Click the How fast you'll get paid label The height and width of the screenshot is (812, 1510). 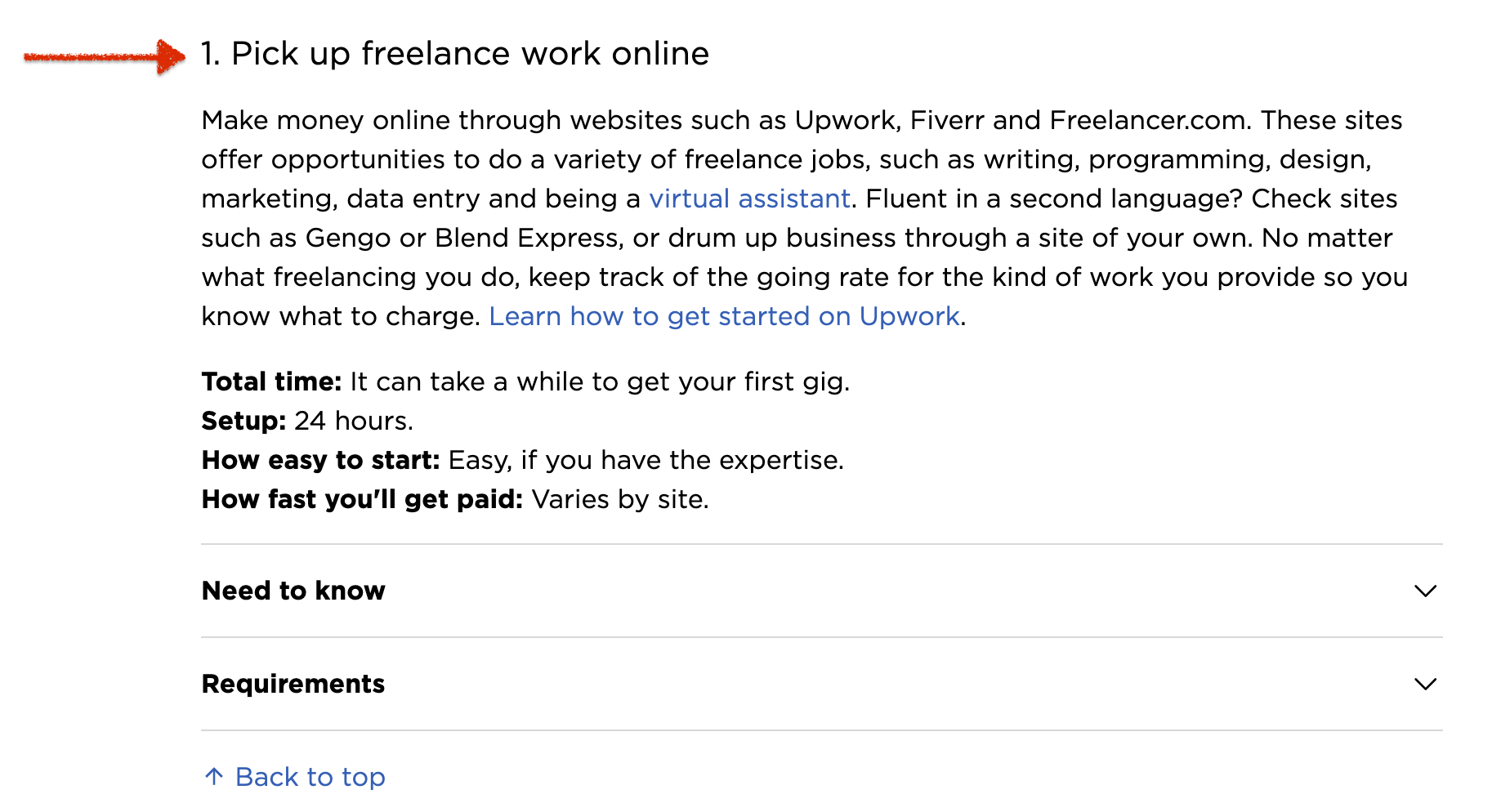[x=362, y=499]
